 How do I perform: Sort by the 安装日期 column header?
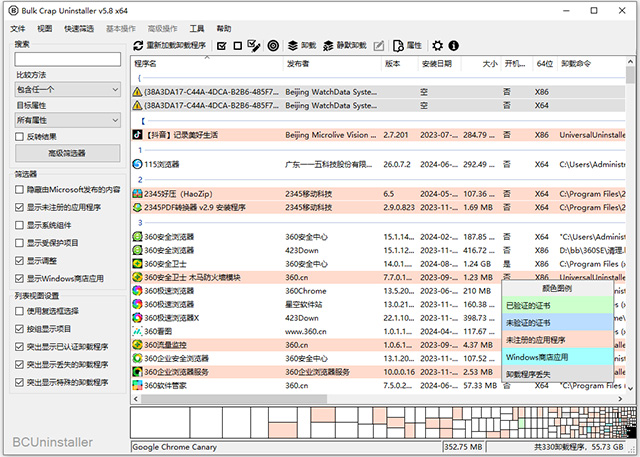pyautogui.click(x=436, y=63)
